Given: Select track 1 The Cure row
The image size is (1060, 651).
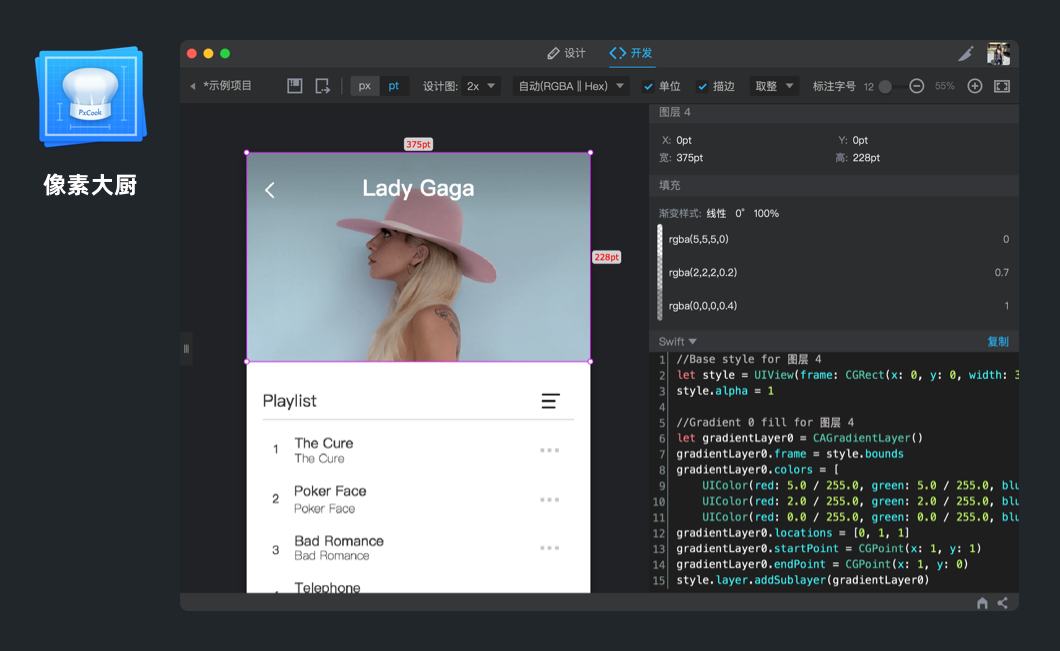Looking at the screenshot, I should pos(418,450).
